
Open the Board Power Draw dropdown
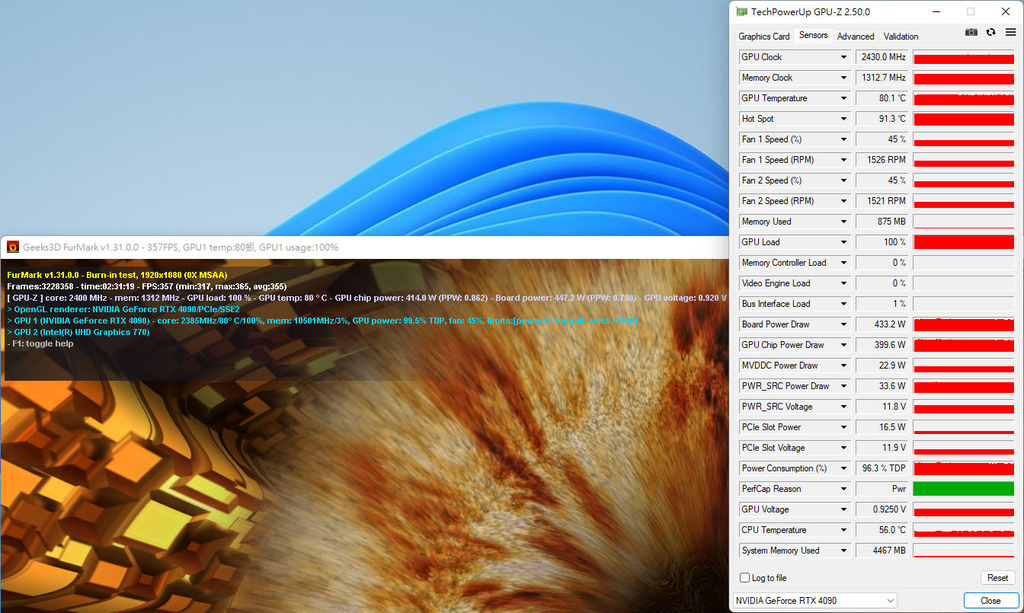point(843,324)
